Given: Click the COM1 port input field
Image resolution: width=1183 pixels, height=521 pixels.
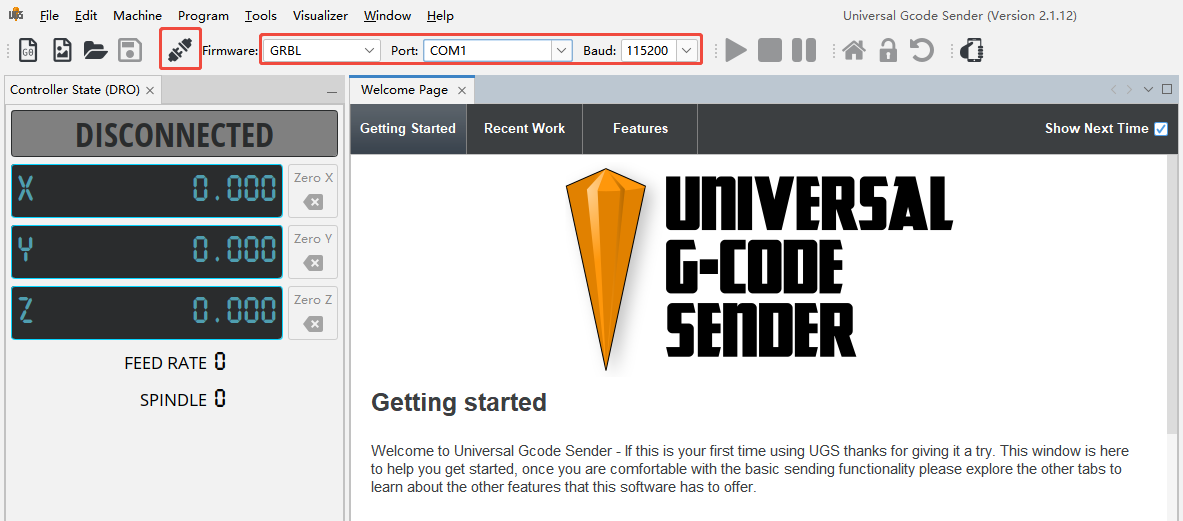Looking at the screenshot, I should 487,51.
